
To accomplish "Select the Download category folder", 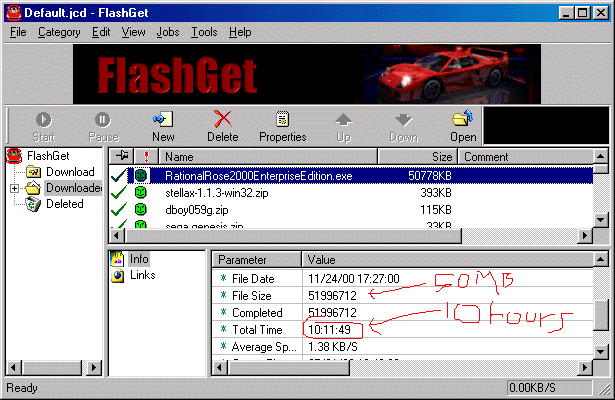I will click(70, 172).
